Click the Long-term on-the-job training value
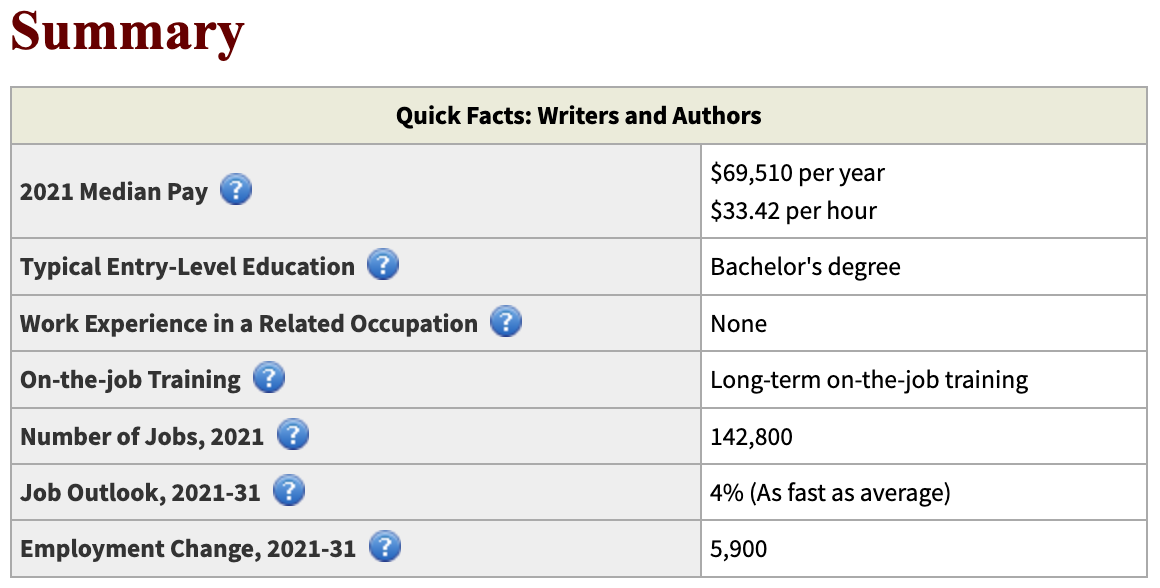Screen dimensions: 1160x588 tap(869, 380)
